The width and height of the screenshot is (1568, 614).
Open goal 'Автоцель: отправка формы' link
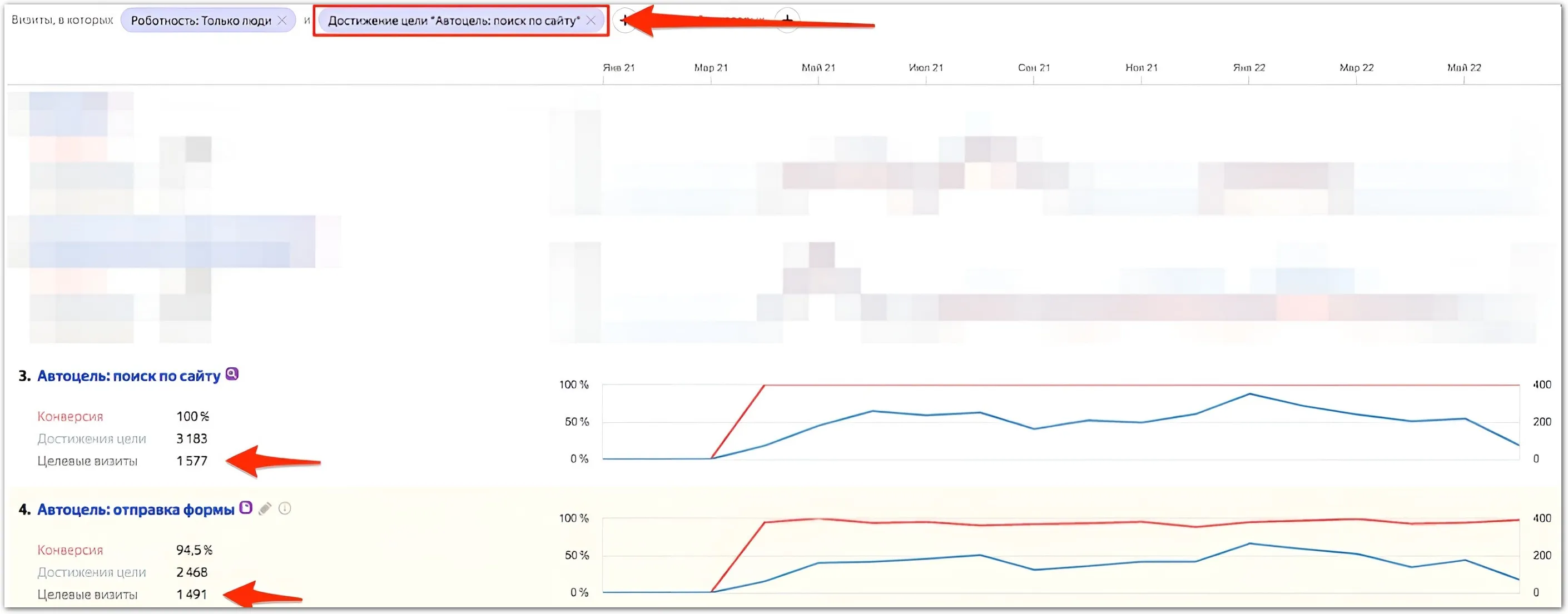[136, 510]
